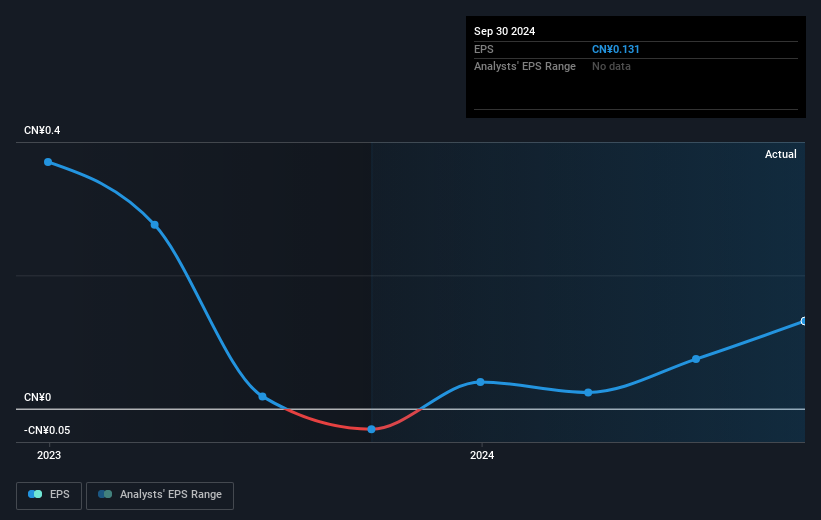
Task: Click the 2023 x-axis label
Action: pos(49,456)
